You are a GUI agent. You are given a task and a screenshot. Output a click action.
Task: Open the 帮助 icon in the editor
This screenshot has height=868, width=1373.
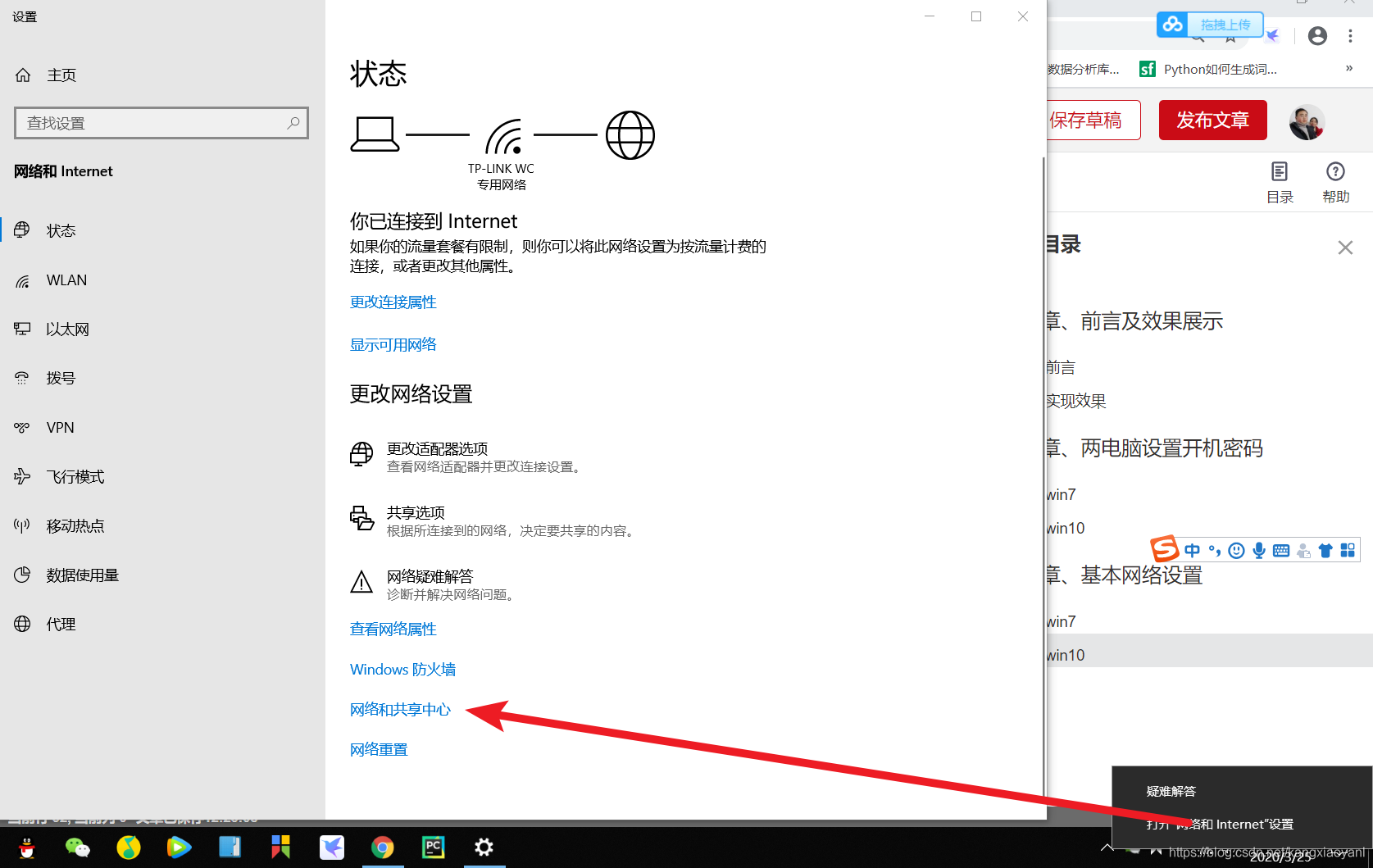1335,182
